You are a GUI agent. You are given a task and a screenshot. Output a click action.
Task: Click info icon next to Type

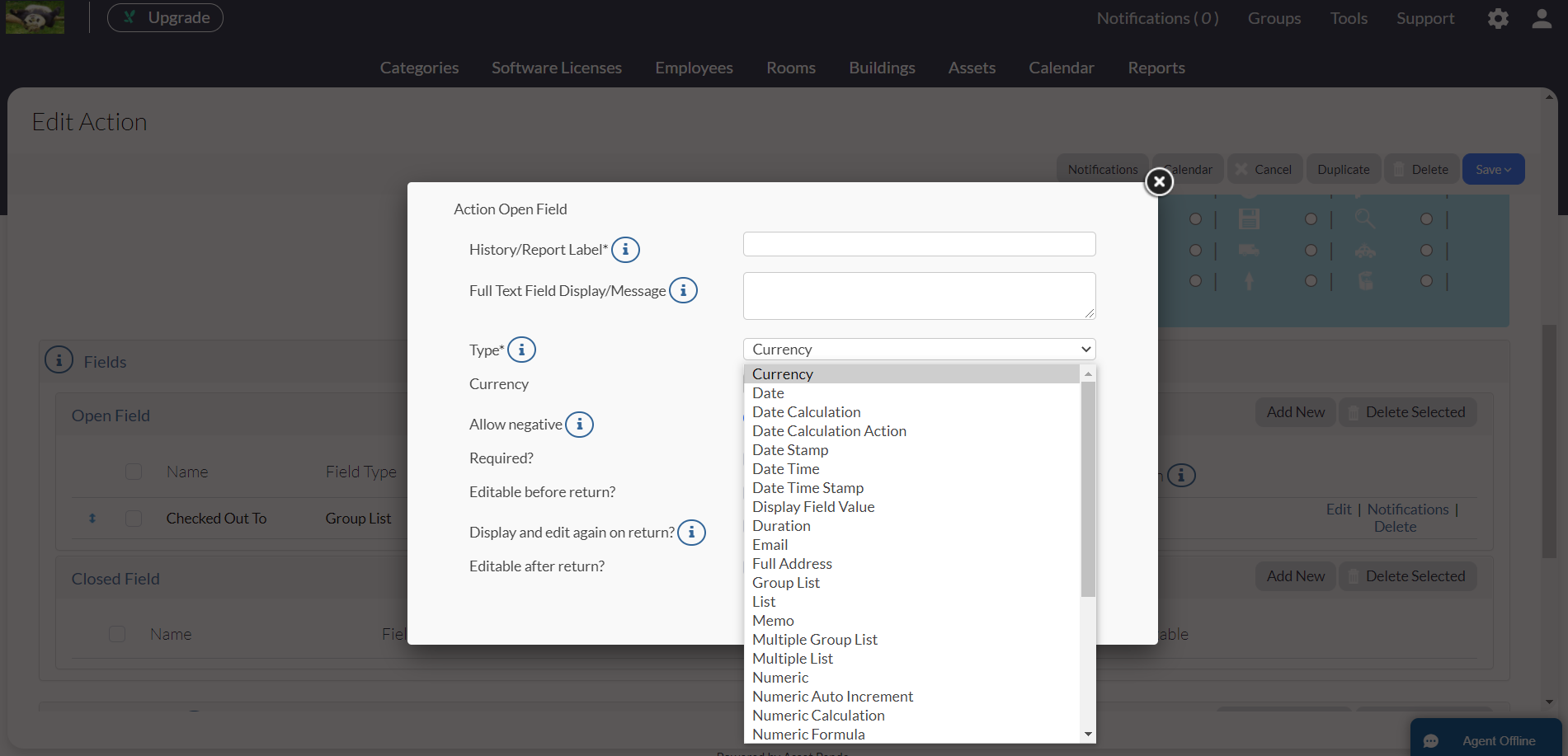[521, 350]
